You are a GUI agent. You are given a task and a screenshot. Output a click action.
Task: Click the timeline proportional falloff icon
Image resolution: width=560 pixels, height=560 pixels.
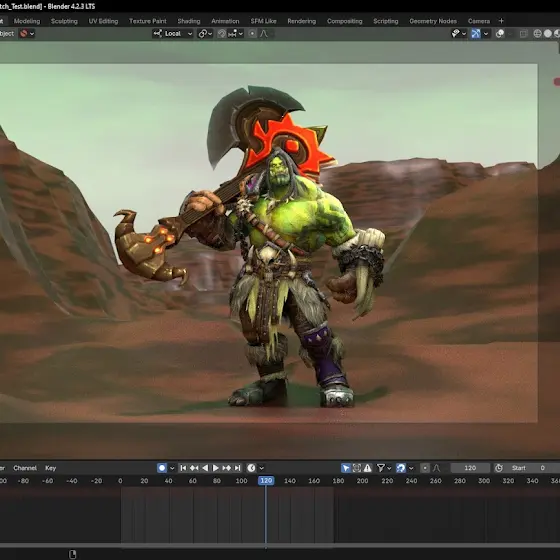pyautogui.click(x=436, y=468)
